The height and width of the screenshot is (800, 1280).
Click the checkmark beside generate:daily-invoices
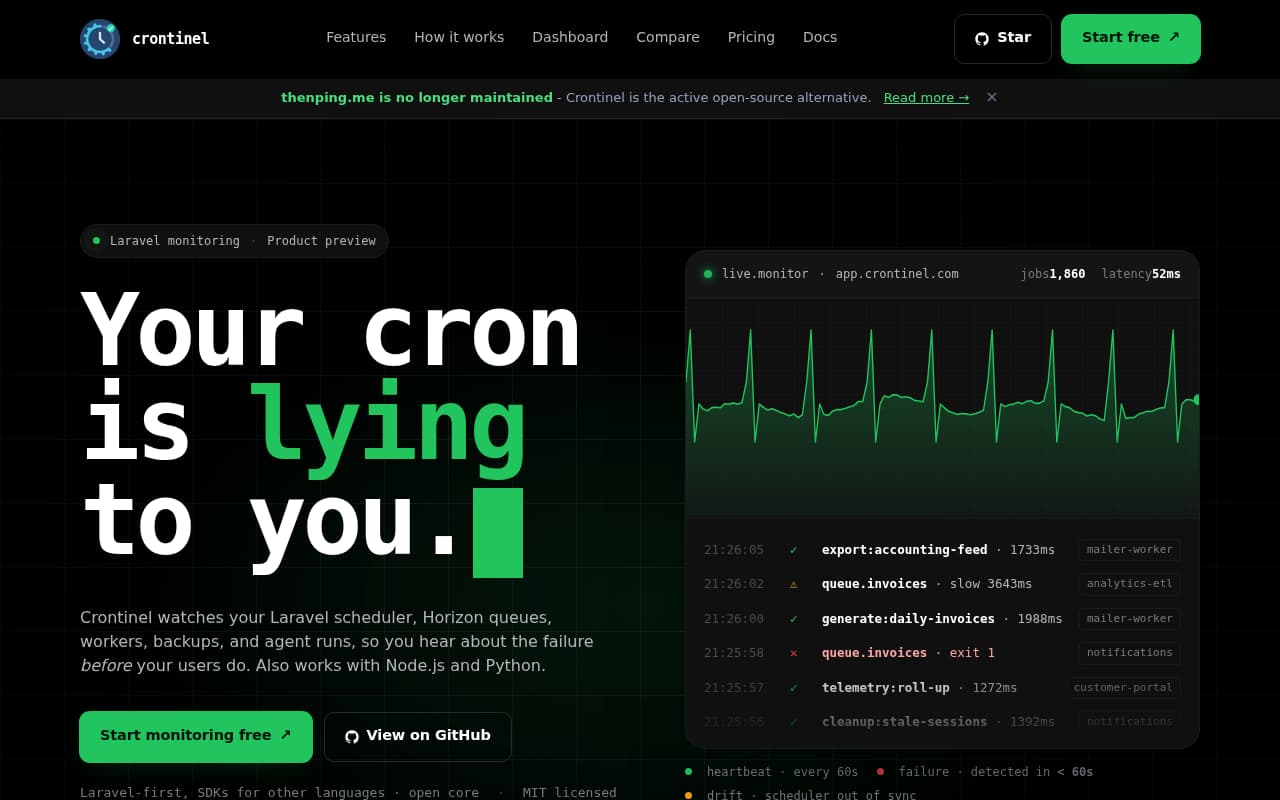(x=794, y=619)
